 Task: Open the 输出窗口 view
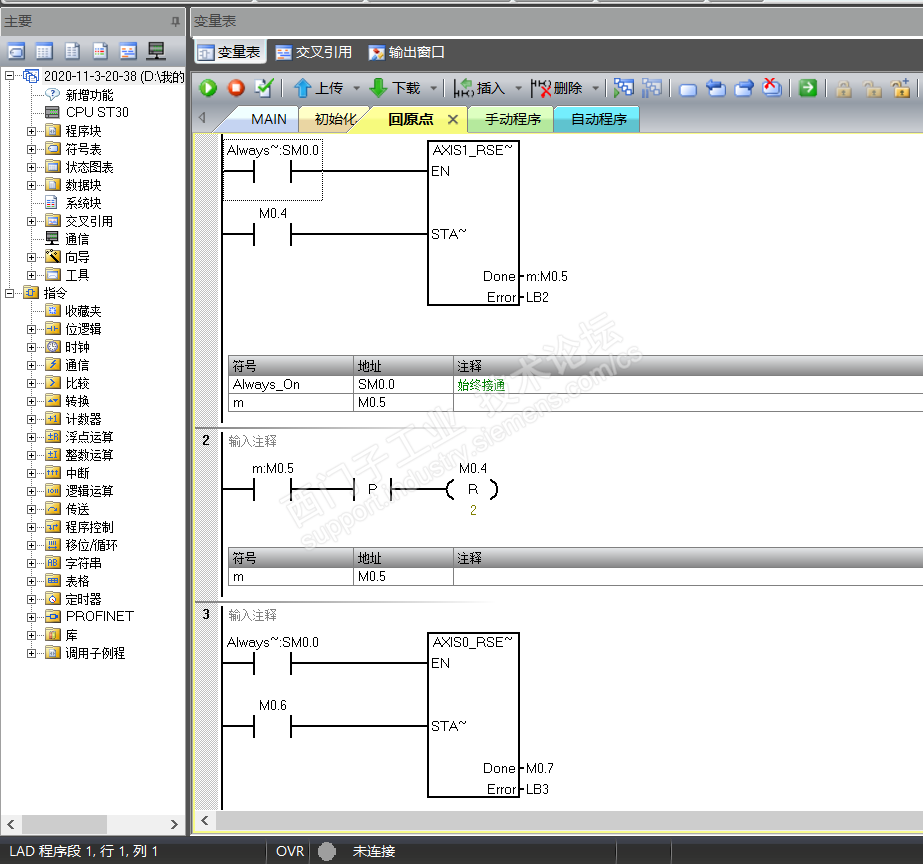point(406,52)
